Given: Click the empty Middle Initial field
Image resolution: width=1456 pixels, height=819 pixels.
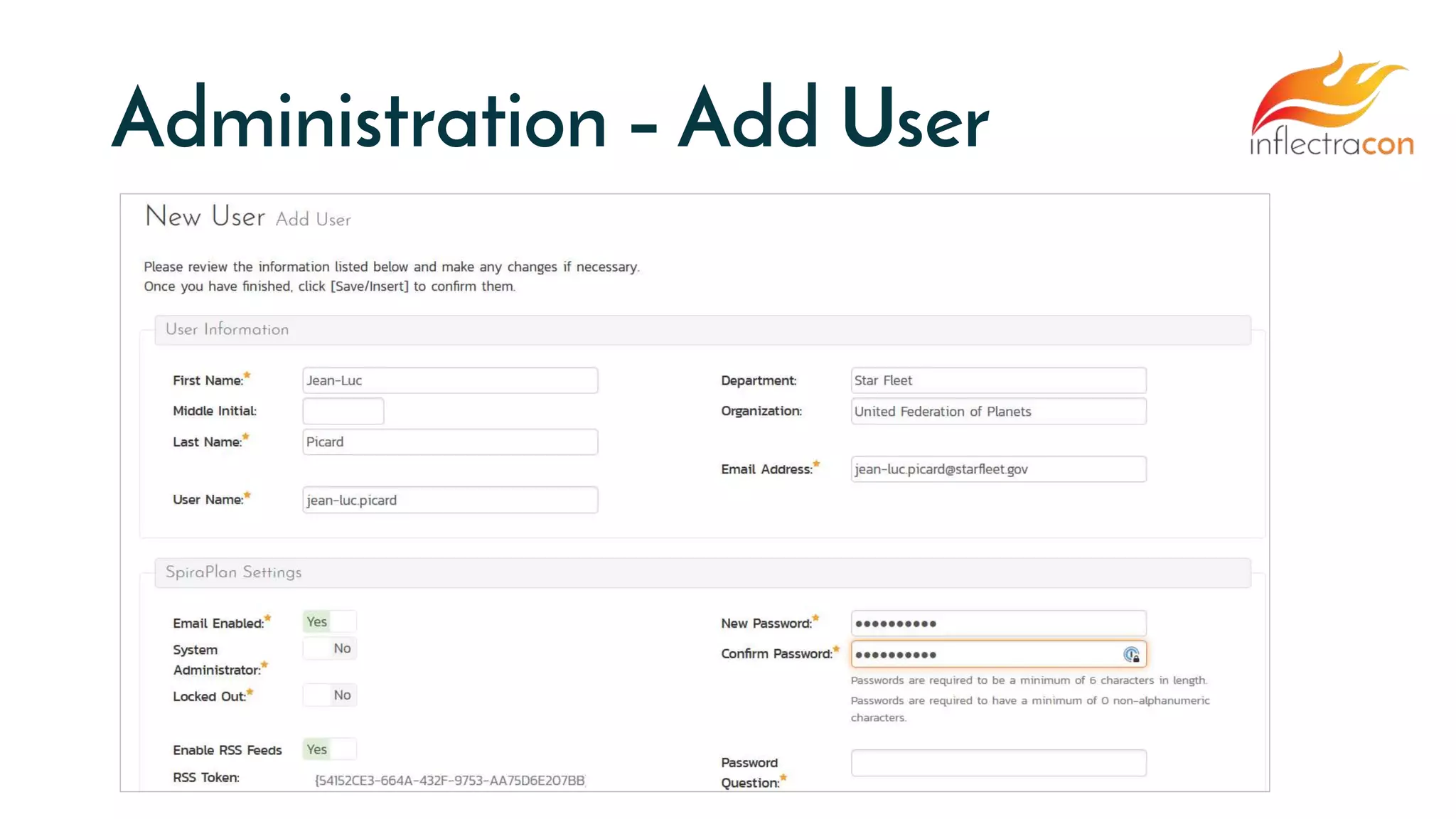Looking at the screenshot, I should coord(343,411).
